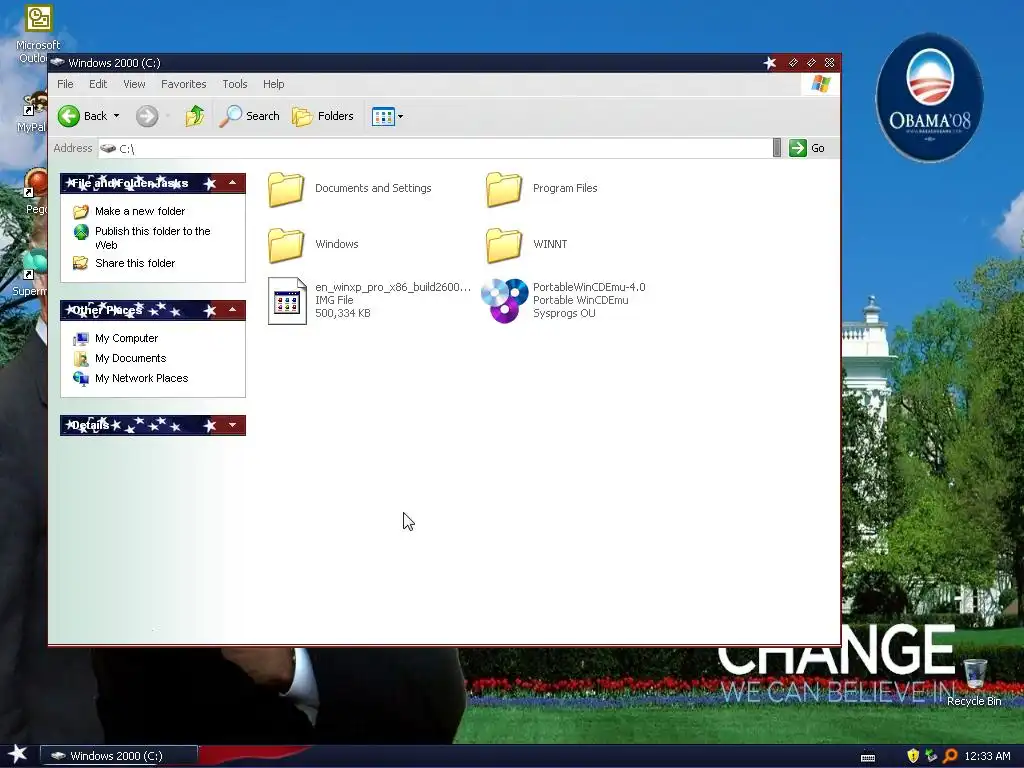Viewport: 1024px width, 768px height.
Task: Go up one folder level icon
Action: tap(194, 116)
